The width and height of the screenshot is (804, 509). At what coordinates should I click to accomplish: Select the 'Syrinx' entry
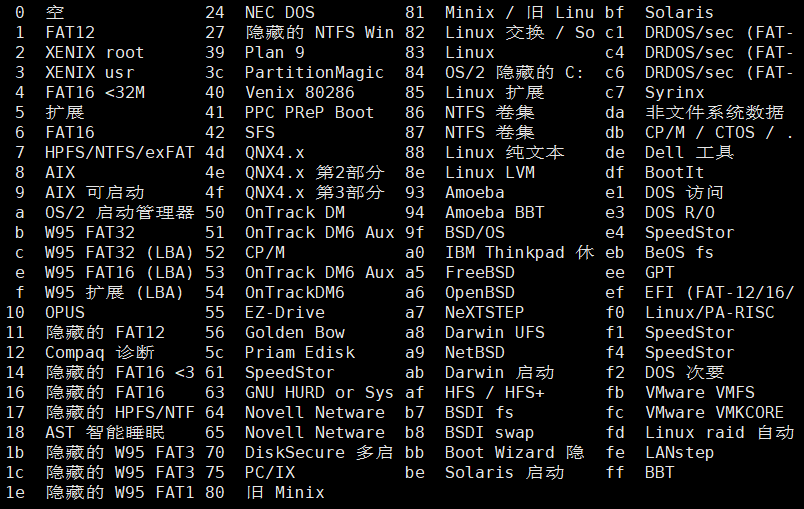[x=675, y=92]
